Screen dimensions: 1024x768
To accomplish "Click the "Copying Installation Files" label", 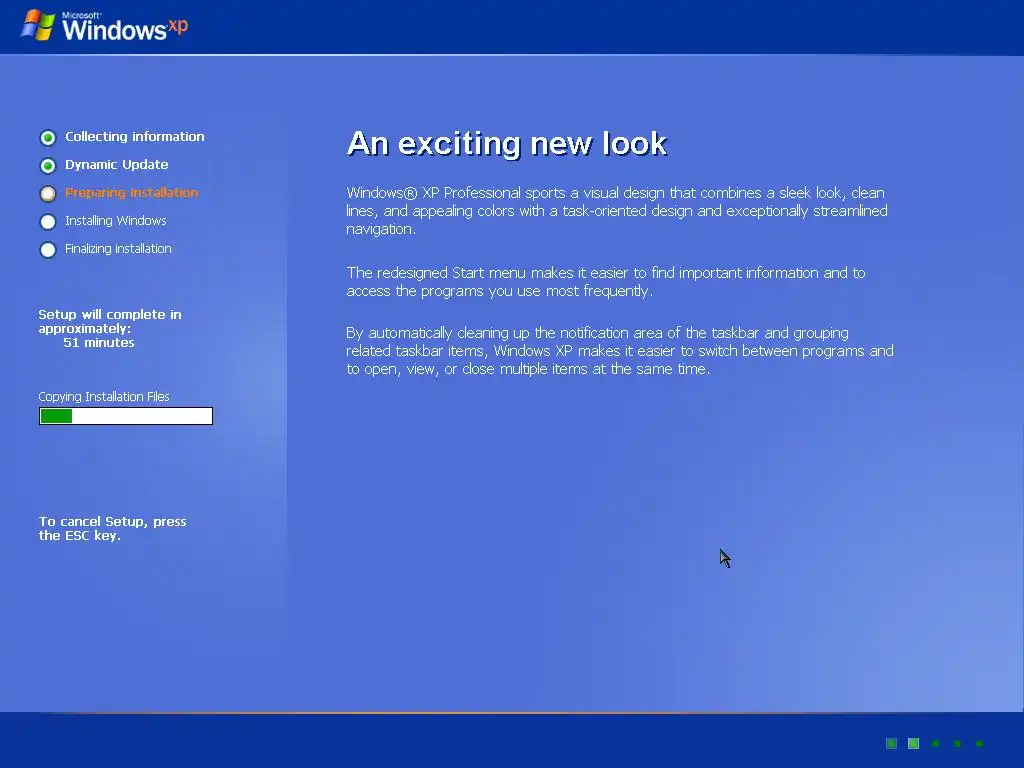I will pos(104,396).
